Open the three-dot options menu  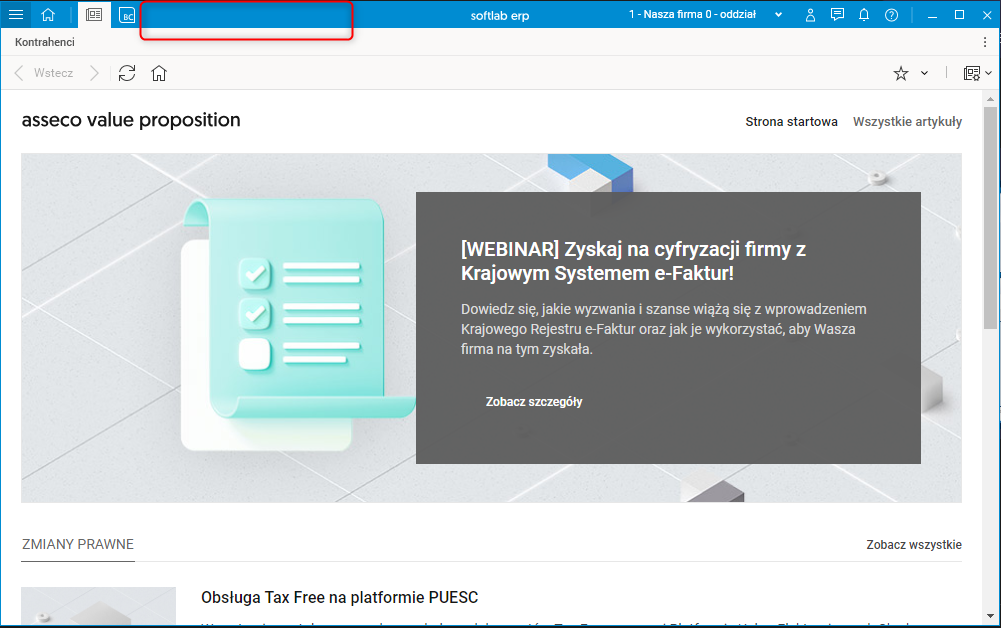click(x=985, y=42)
